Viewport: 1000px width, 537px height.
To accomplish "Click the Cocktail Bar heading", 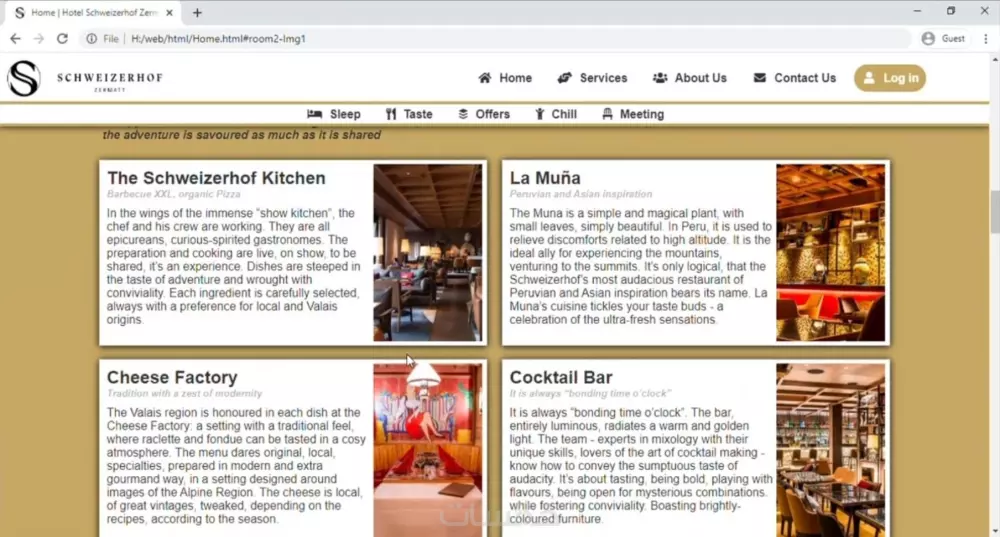I will click(561, 378).
